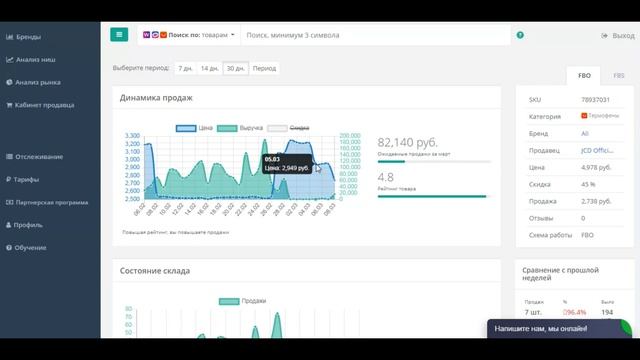
Task: Click the price value 4,978 руб.
Action: [x=596, y=168]
